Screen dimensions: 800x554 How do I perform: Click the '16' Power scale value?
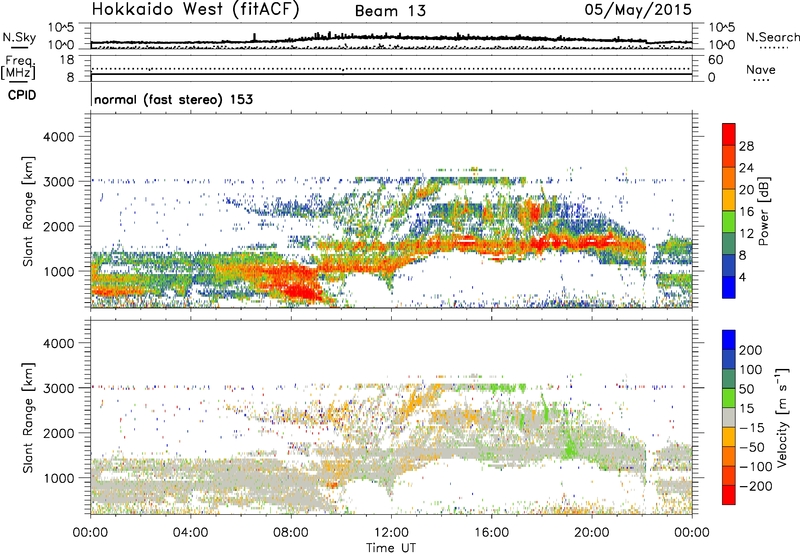(746, 212)
